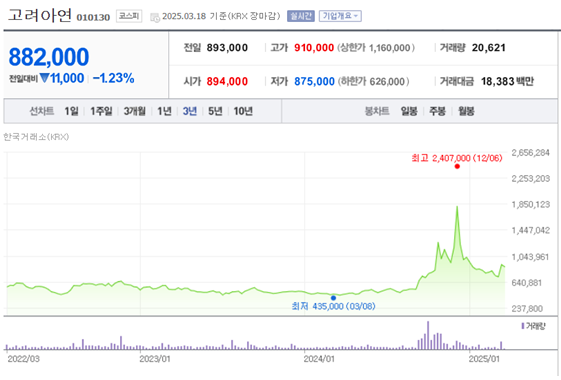Click the 고려아연 stock name heading

[x=39, y=15]
